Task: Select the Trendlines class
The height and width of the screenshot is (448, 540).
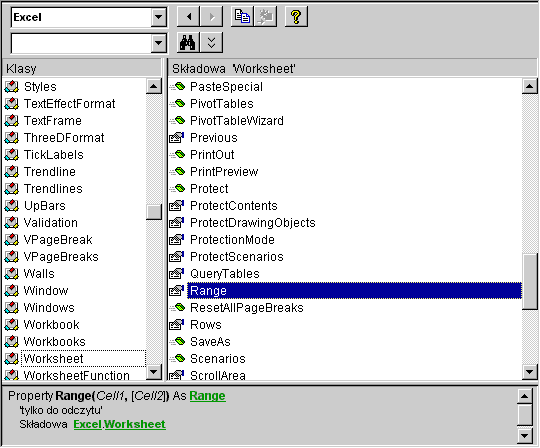Action: 53,189
